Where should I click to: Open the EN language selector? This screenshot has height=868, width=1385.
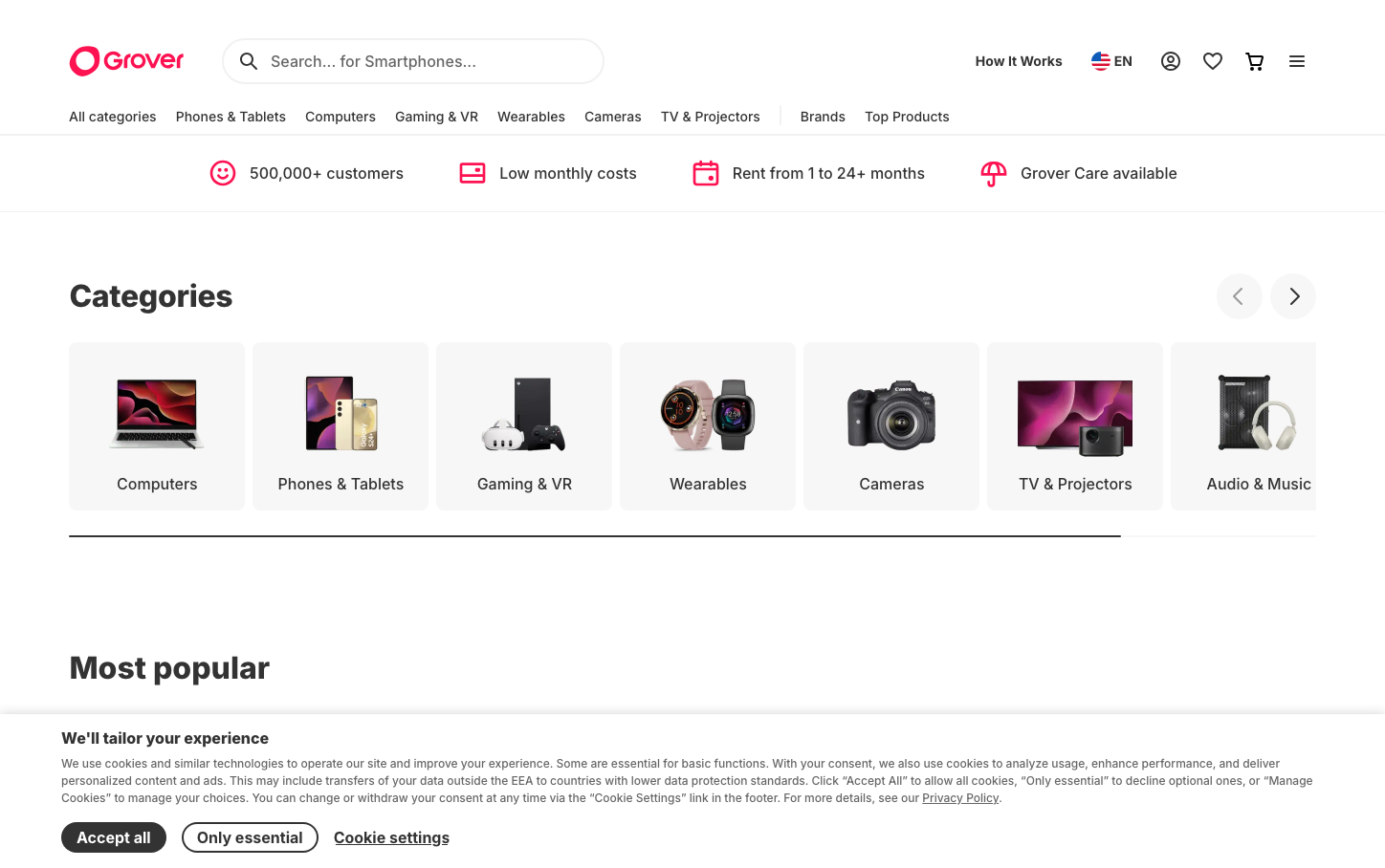point(1111,61)
